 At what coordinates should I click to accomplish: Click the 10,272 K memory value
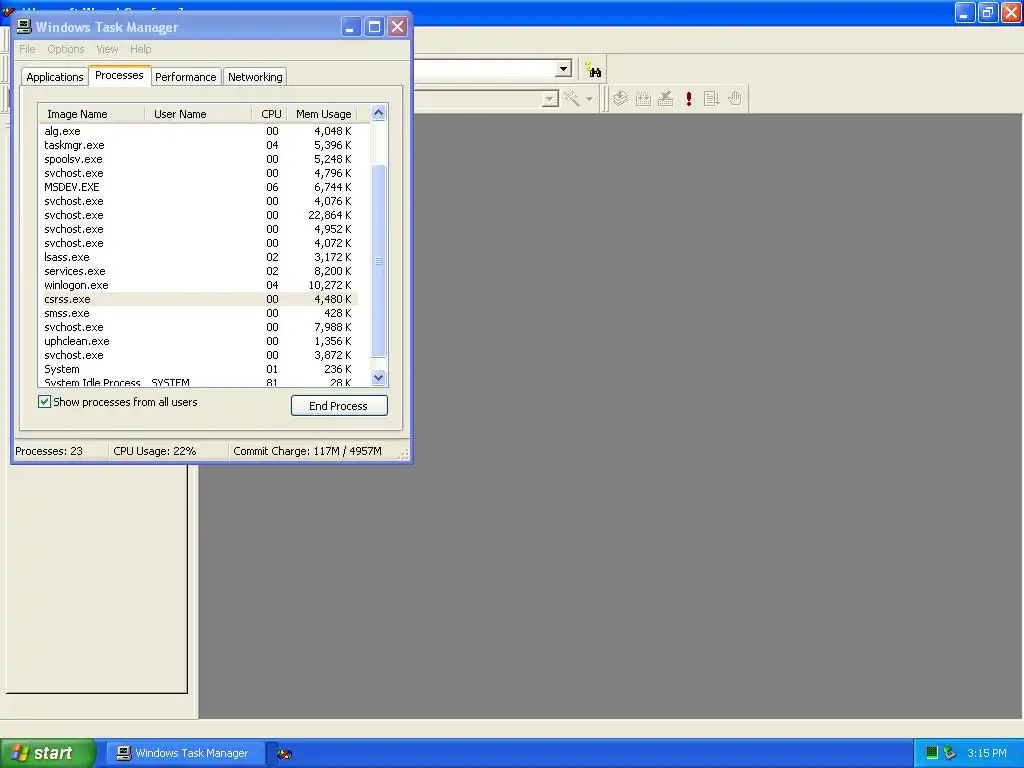click(329, 285)
